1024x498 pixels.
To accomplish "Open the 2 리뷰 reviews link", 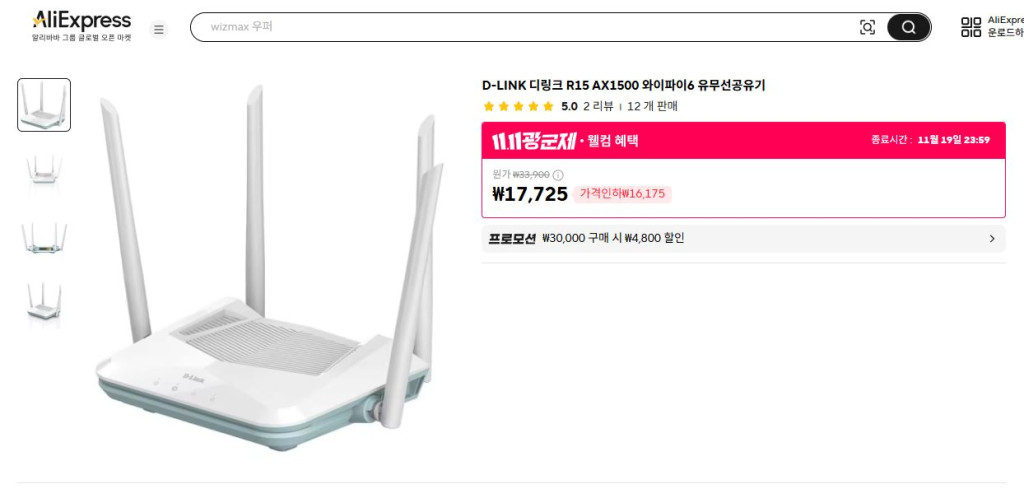I will 598,106.
